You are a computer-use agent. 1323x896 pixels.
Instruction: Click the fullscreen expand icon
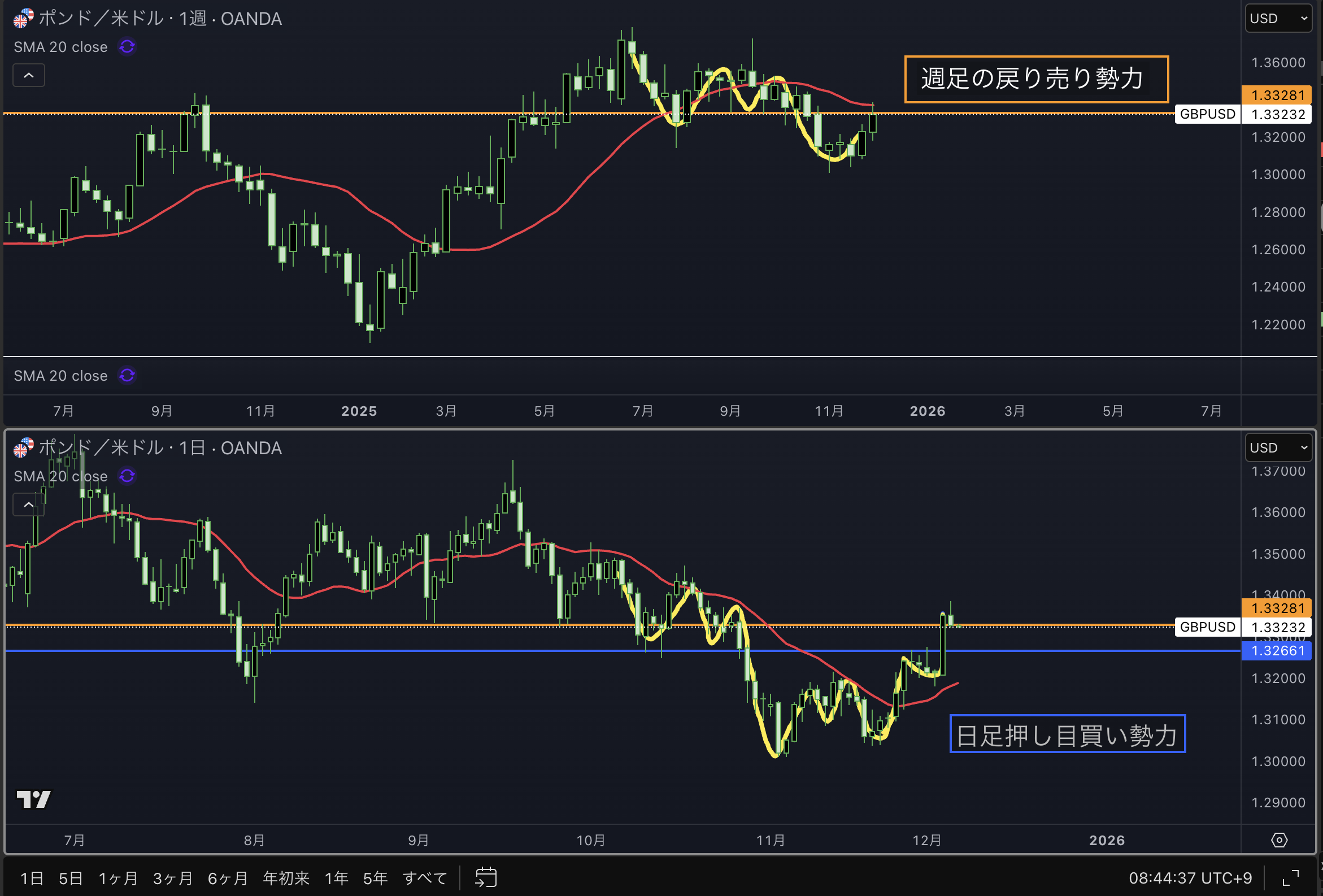tap(1291, 878)
